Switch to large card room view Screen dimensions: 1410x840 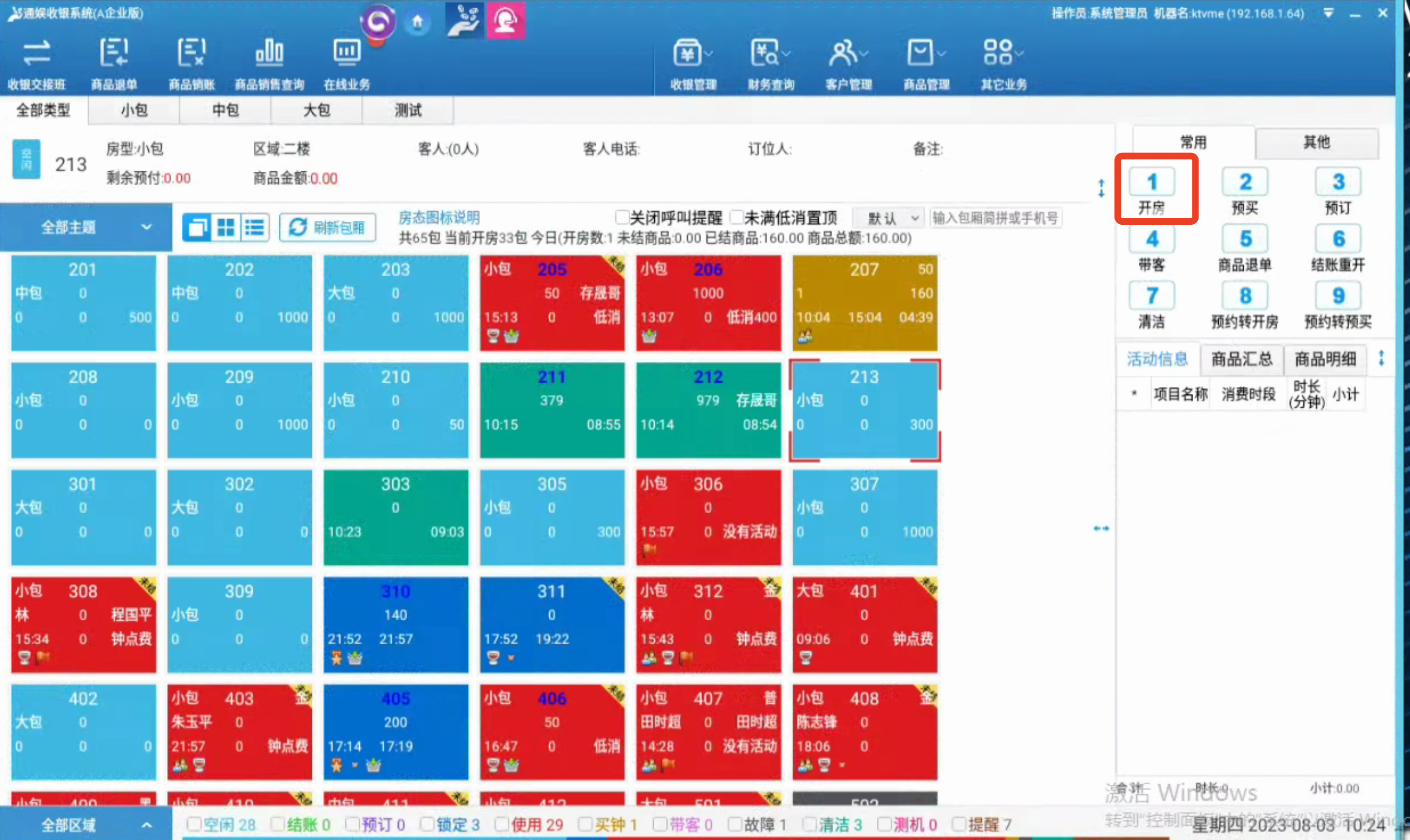(197, 228)
